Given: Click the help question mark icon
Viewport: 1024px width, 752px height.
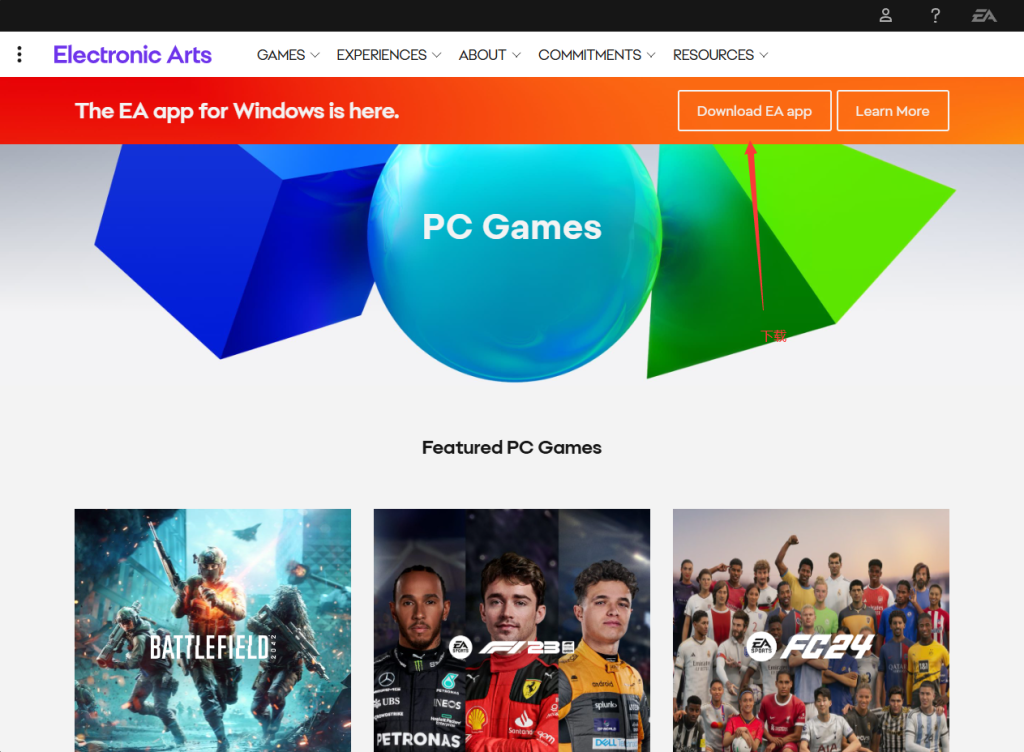Looking at the screenshot, I should (935, 15).
